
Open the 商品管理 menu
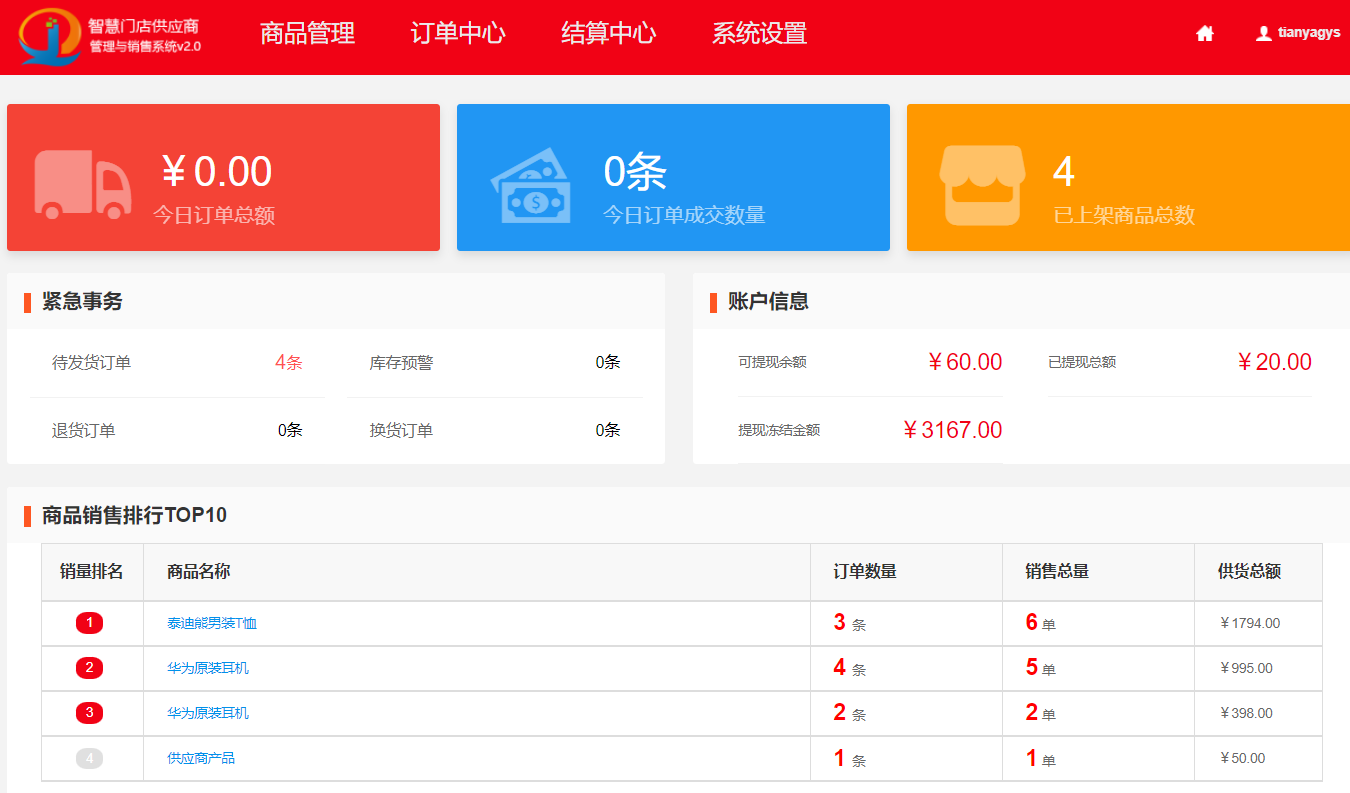coord(307,33)
